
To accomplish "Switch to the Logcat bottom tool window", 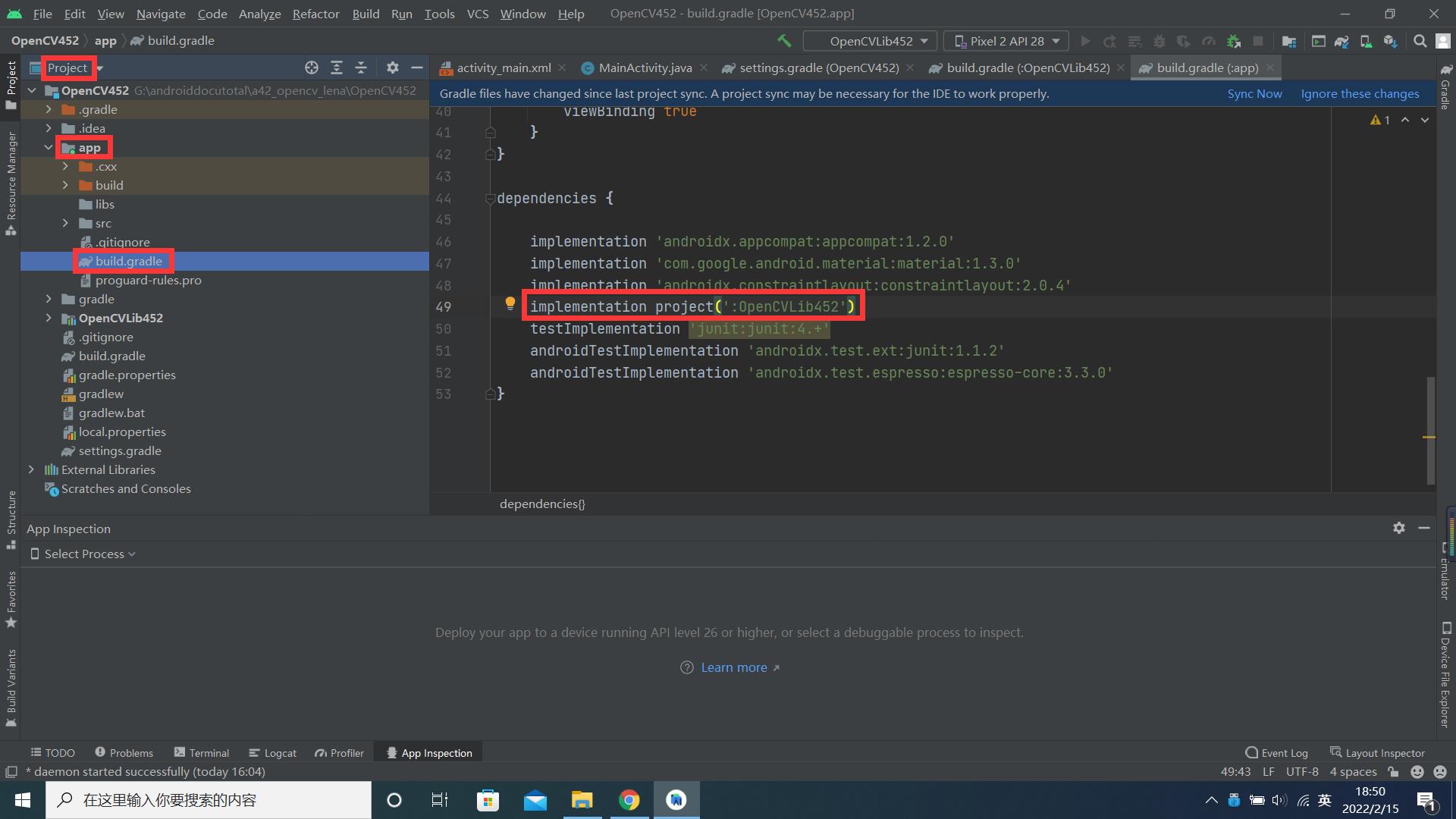I will (271, 752).
